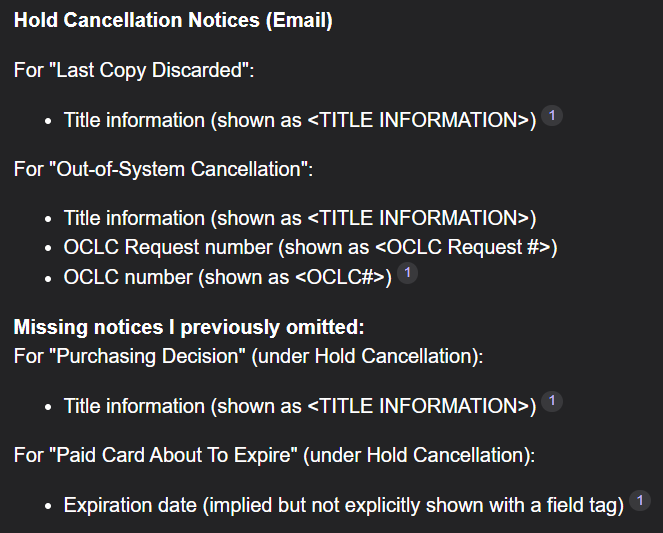Click the 'For "Out-of-System Cancellation":' line
This screenshot has height=533, width=663.
pyautogui.click(x=164, y=169)
